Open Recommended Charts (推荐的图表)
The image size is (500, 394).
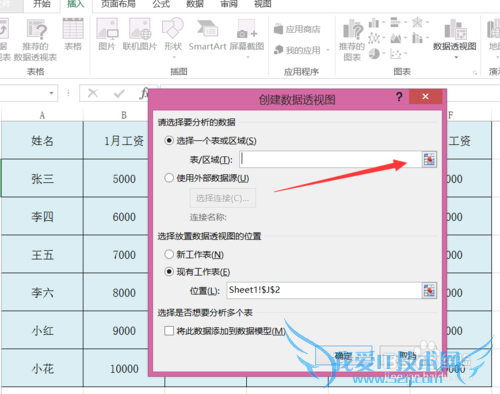(x=352, y=40)
